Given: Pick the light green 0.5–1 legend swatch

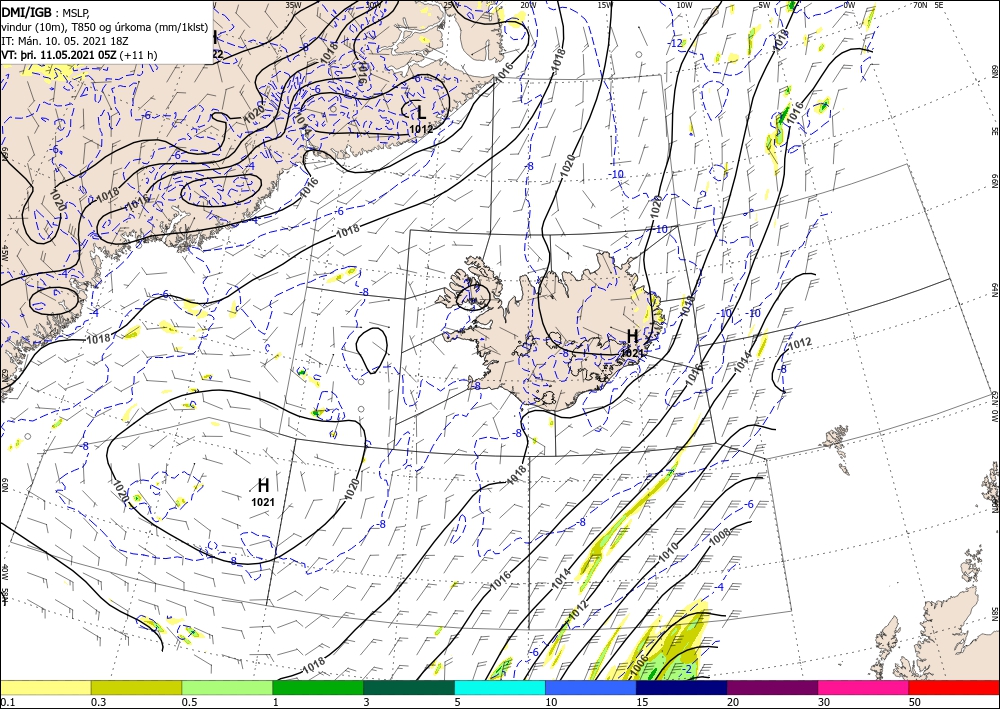Looking at the screenshot, I should pyautogui.click(x=227, y=687).
